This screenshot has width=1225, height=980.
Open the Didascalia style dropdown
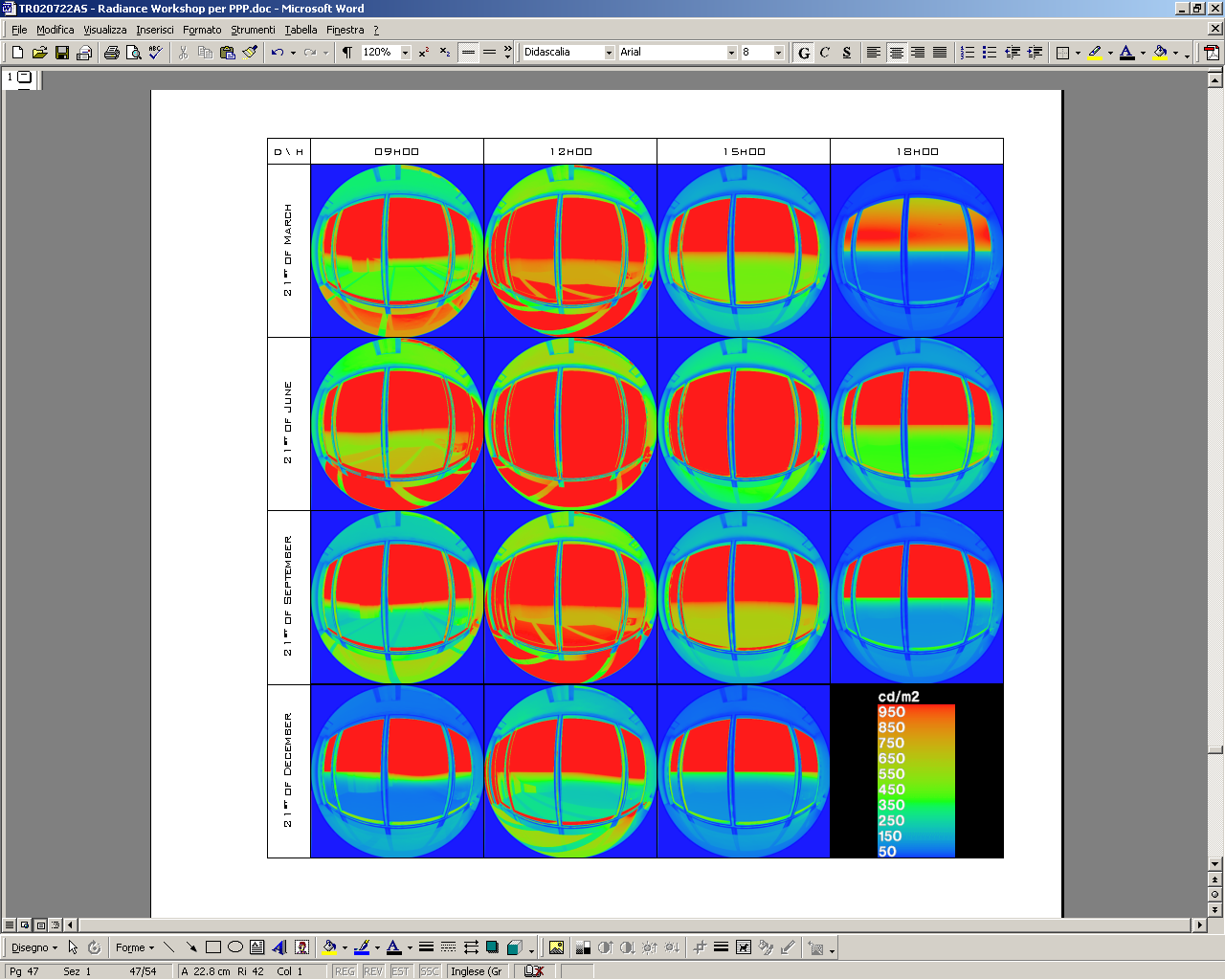(609, 53)
